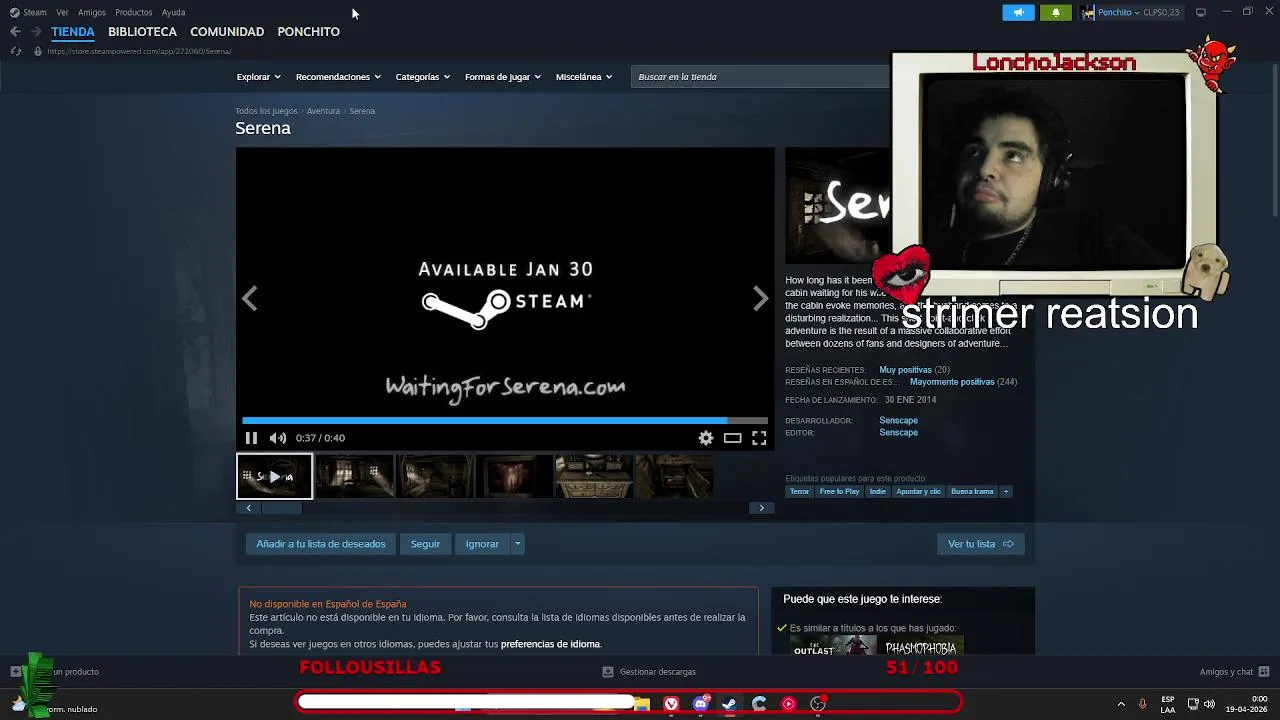
Task: Open editor Senscape link
Action: (898, 433)
